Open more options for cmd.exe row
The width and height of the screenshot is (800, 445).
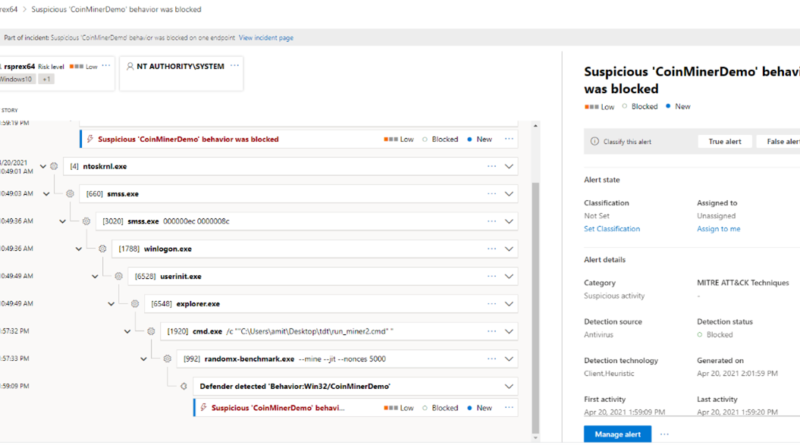click(x=491, y=332)
